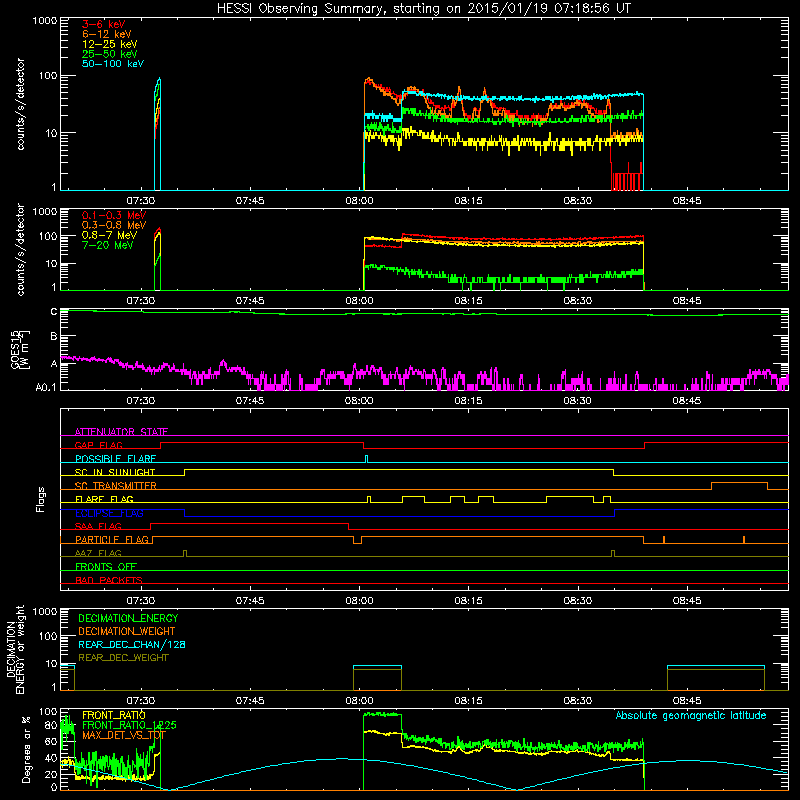Click the REAR_DEC_CHAN/128 legend label
This screenshot has height=800, width=800.
132,644
